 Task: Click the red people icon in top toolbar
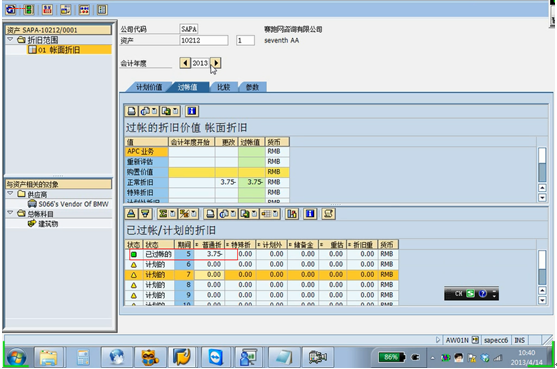point(48,10)
